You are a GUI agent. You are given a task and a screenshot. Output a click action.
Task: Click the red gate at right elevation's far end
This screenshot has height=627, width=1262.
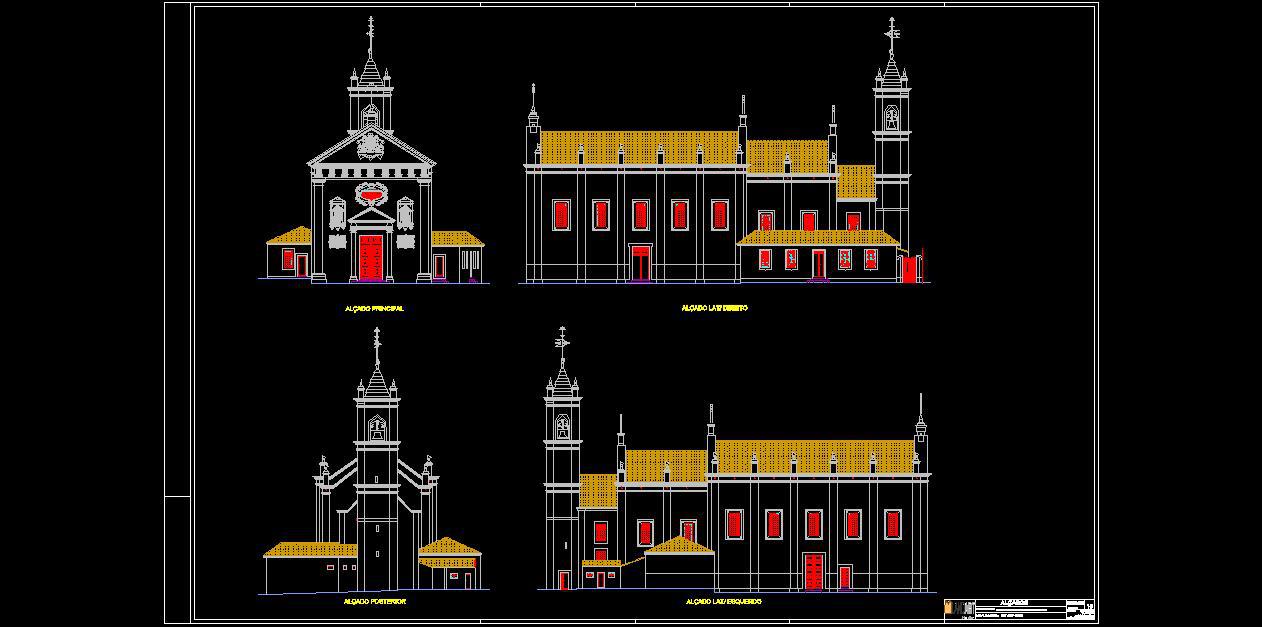[908, 269]
